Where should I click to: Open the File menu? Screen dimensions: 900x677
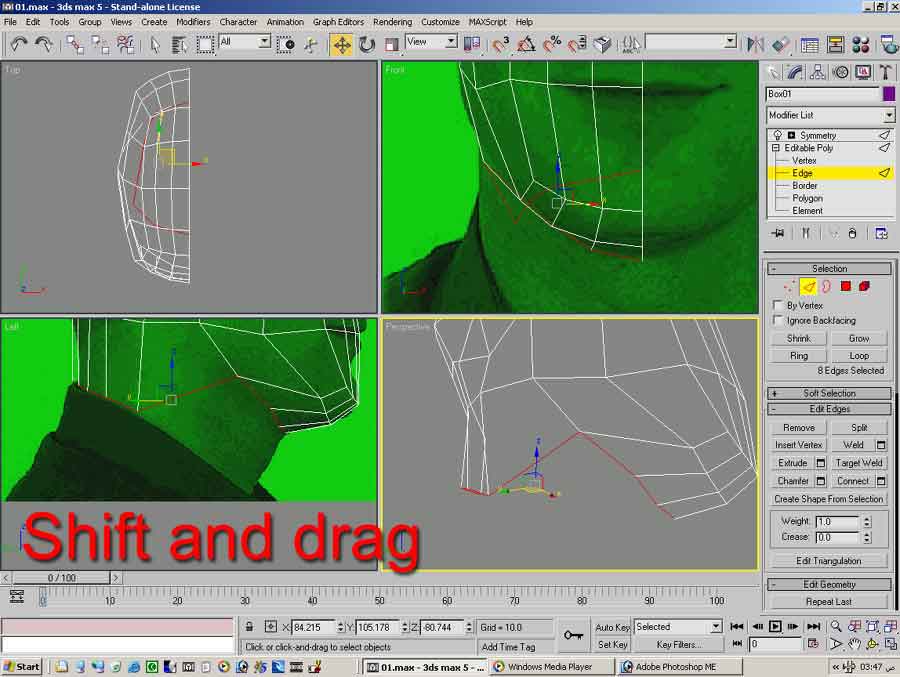10,22
